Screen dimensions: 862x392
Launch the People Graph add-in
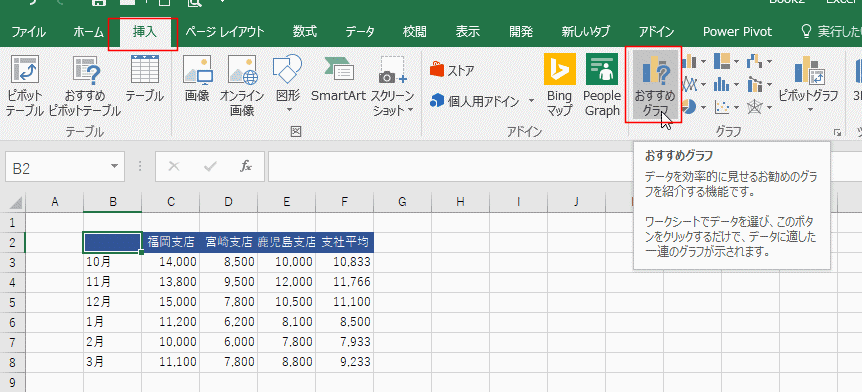[602, 85]
